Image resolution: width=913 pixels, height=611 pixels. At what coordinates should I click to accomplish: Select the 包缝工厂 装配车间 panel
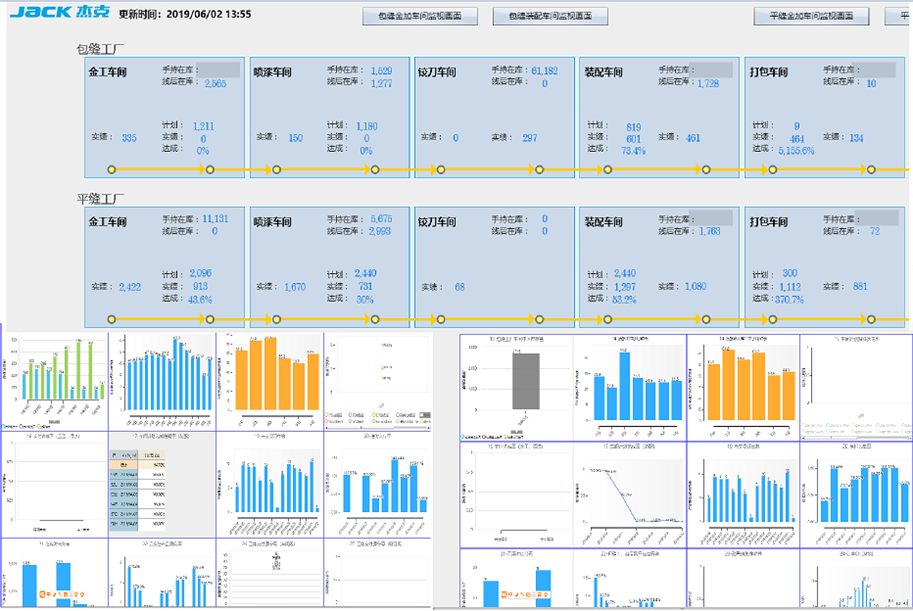(x=659, y=110)
